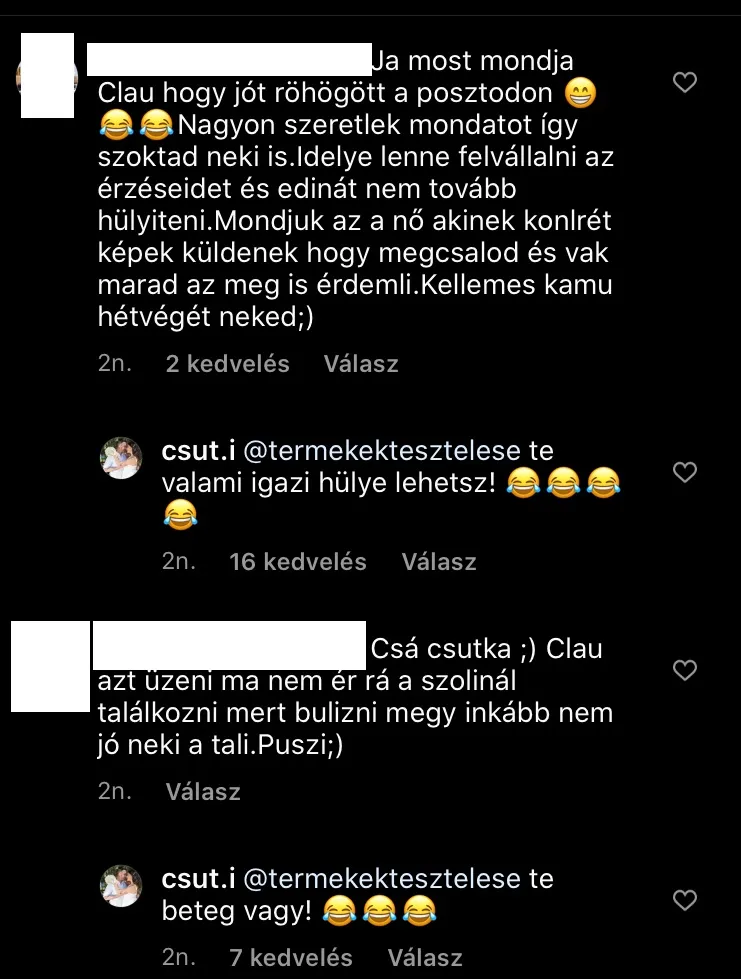741x979 pixels.
Task: Reply to the 16 kedvelés comment
Action: 439,562
